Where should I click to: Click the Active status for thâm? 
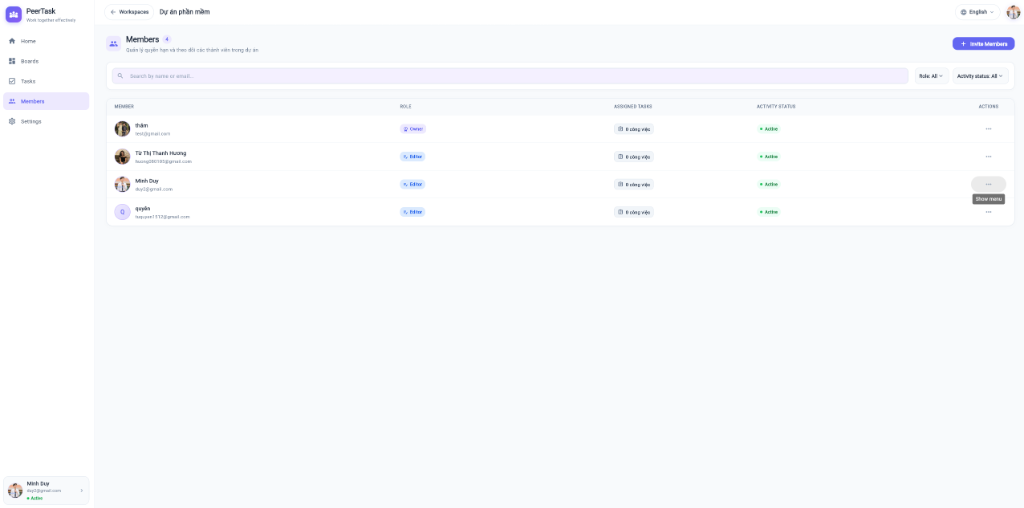pyautogui.click(x=769, y=129)
